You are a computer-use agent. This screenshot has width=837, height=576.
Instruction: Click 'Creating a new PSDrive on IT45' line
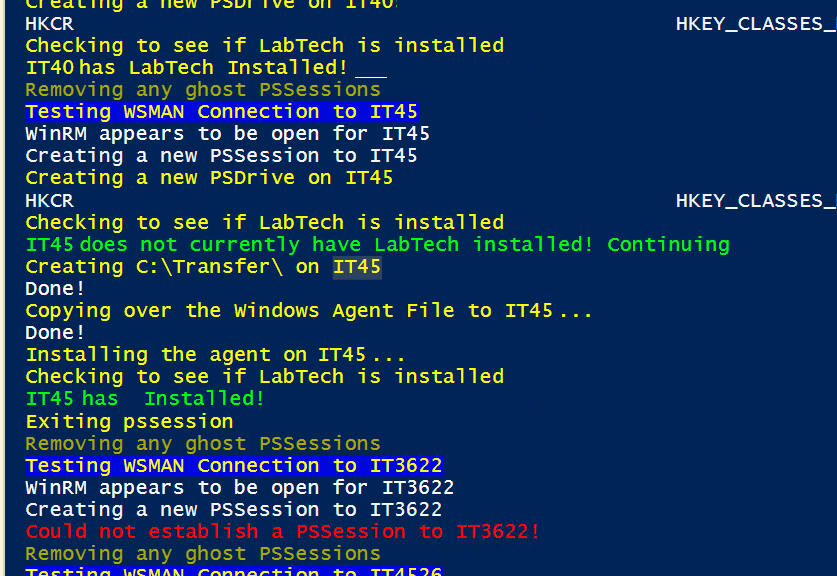coord(209,178)
